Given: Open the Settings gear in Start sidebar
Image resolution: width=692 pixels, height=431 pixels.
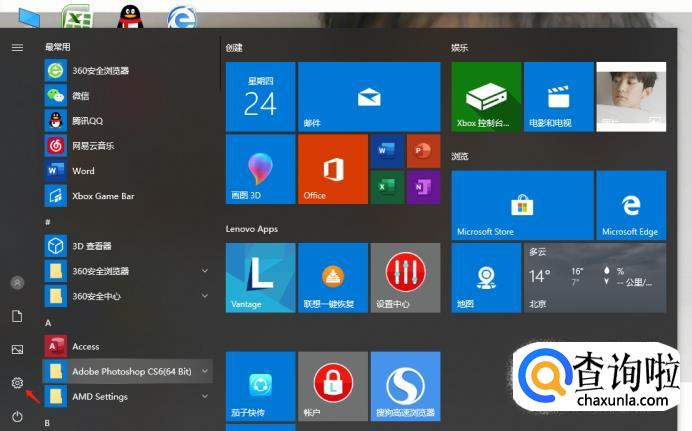Looking at the screenshot, I should coord(17,383).
